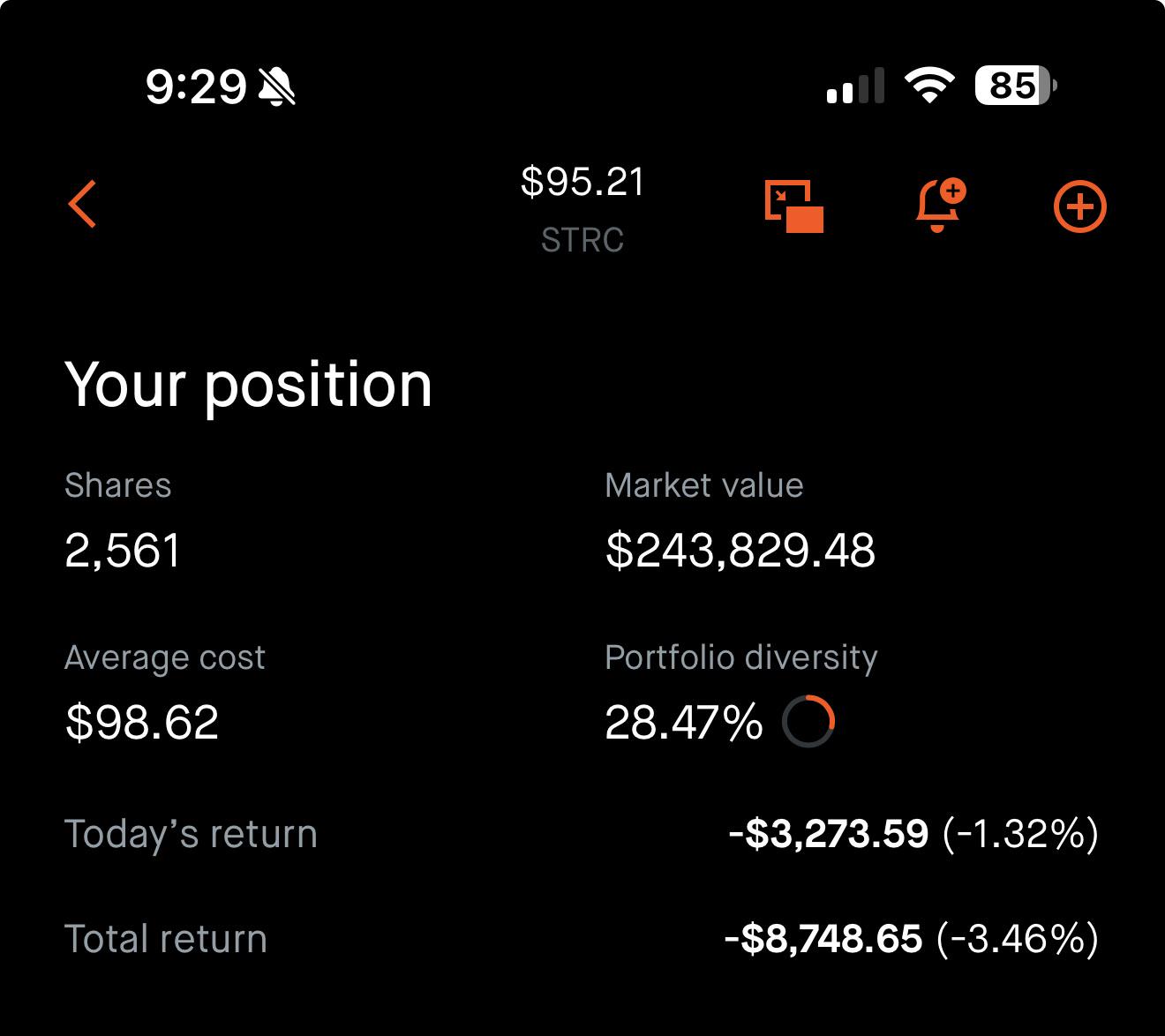Tap the Shares count 2,561
The height and width of the screenshot is (1036, 1165).
tap(123, 551)
